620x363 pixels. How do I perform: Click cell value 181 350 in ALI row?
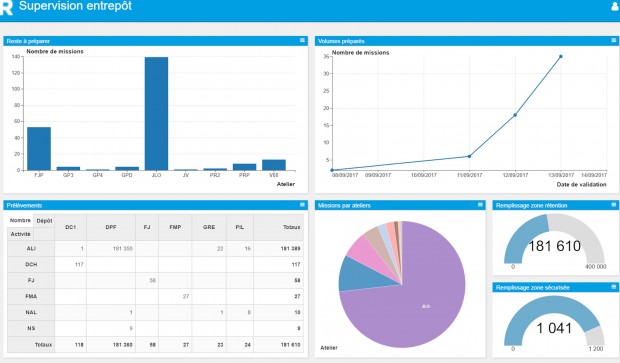[x=123, y=249]
